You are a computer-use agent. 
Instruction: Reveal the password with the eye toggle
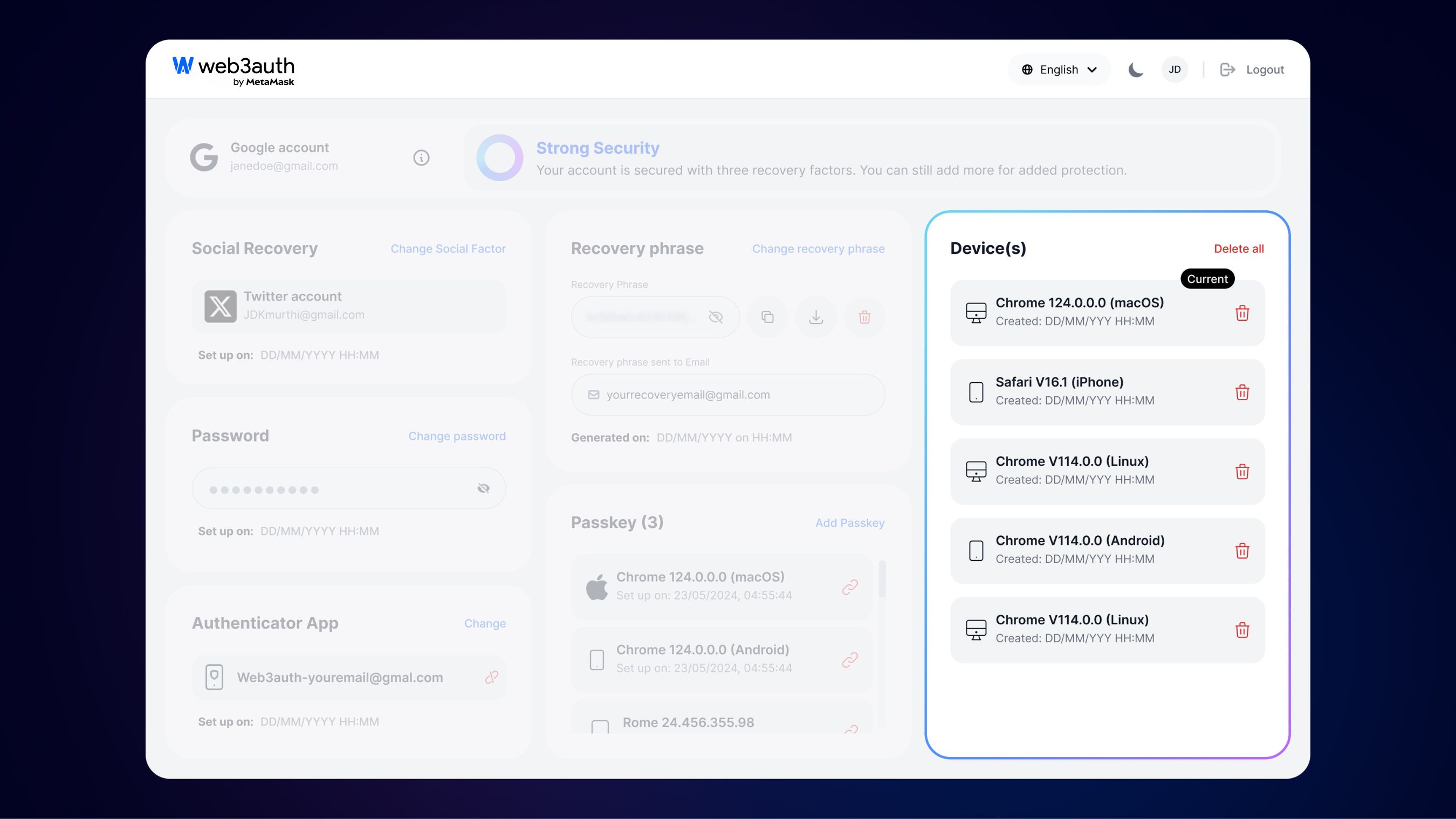pos(484,488)
